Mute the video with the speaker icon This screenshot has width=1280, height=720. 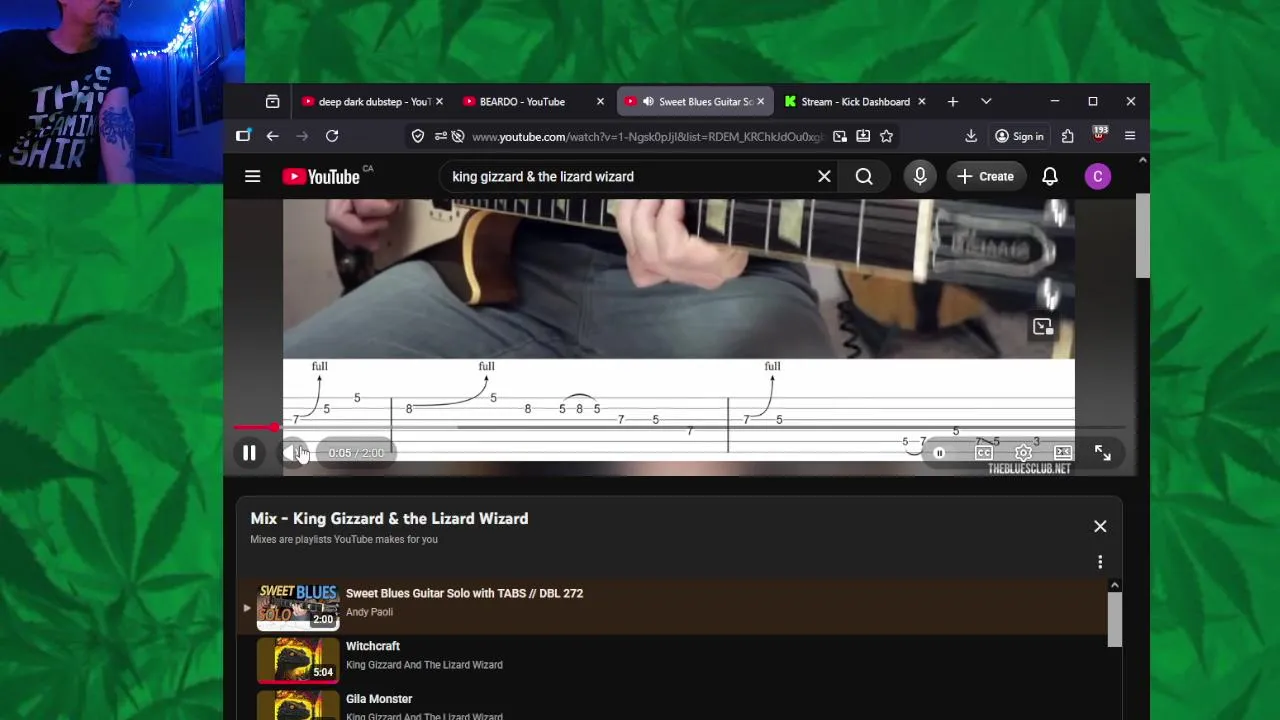coord(293,453)
